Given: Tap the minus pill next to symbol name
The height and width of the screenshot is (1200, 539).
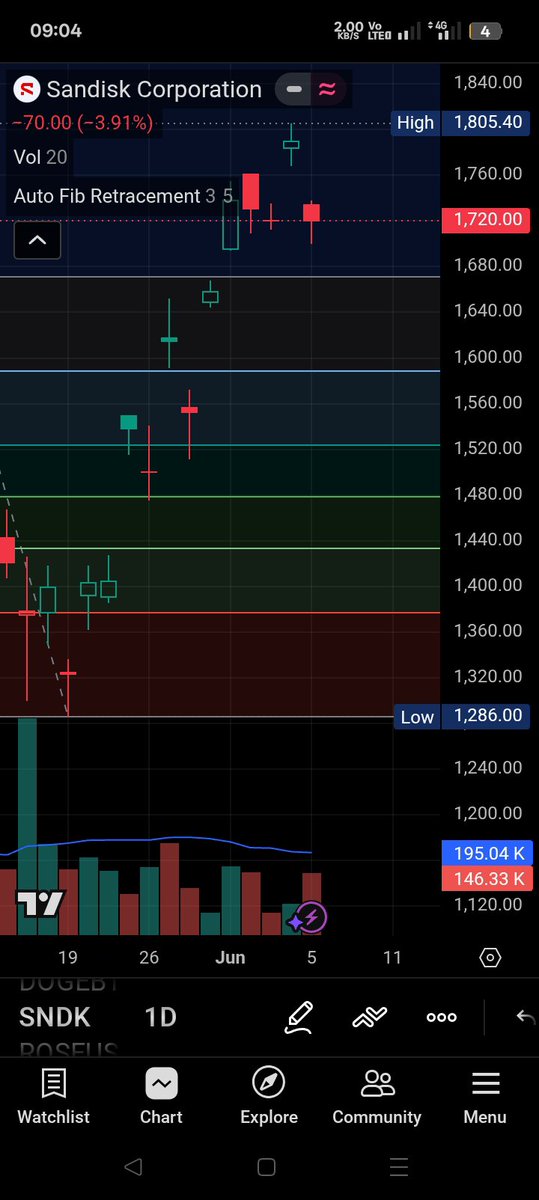Looking at the screenshot, I should [x=294, y=89].
